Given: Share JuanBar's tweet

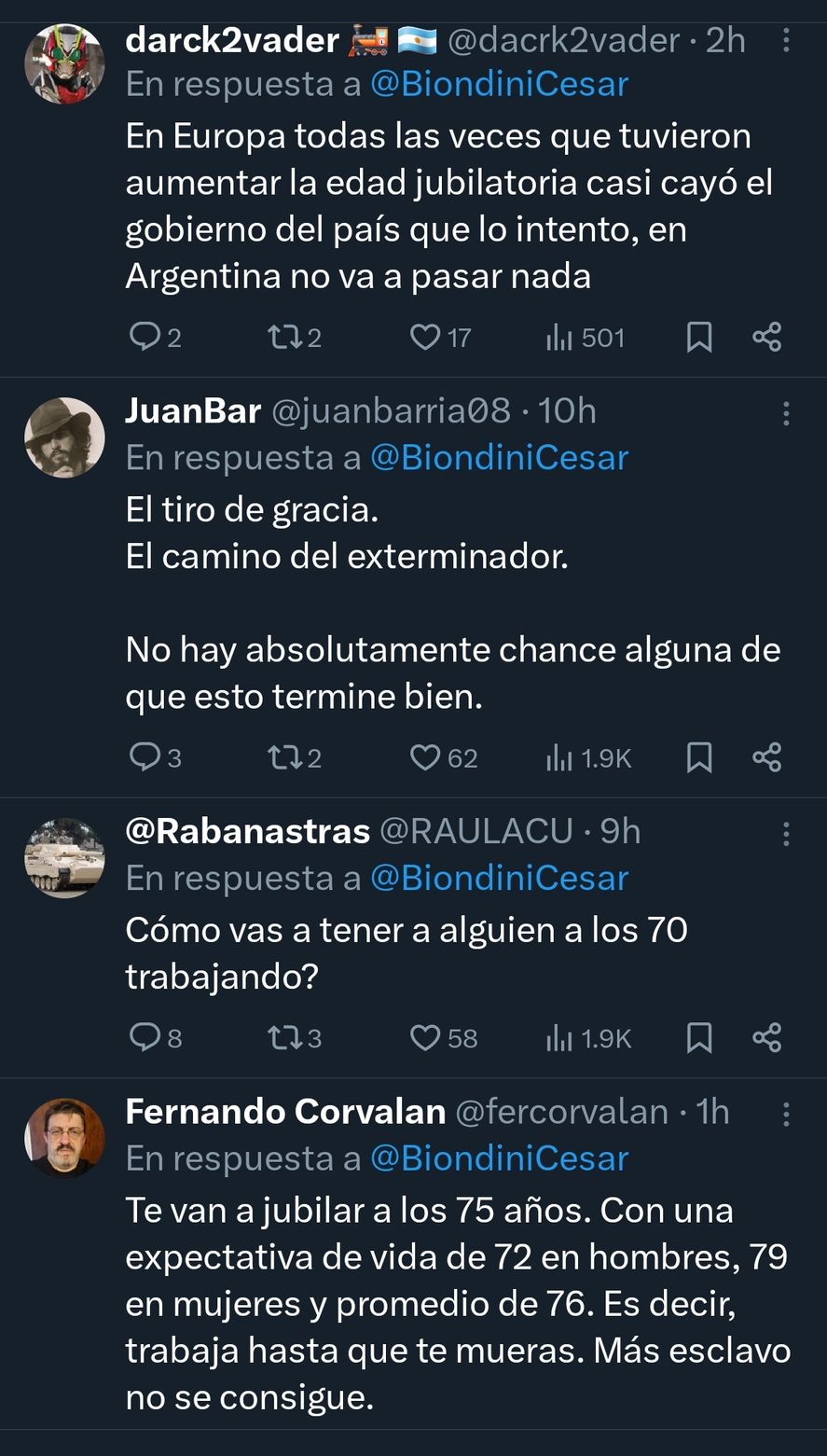Looking at the screenshot, I should coord(766,757).
